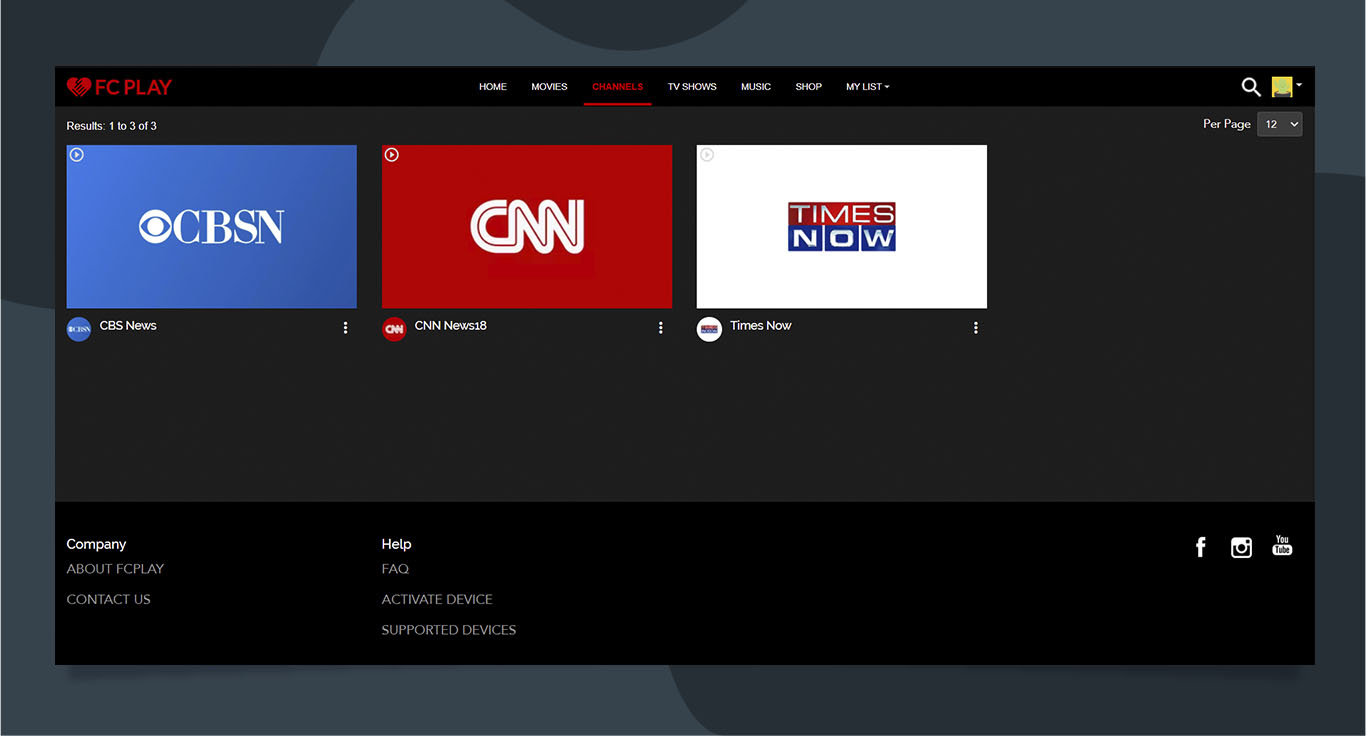Open the TV Shows tab
1366x736 pixels.
point(692,87)
